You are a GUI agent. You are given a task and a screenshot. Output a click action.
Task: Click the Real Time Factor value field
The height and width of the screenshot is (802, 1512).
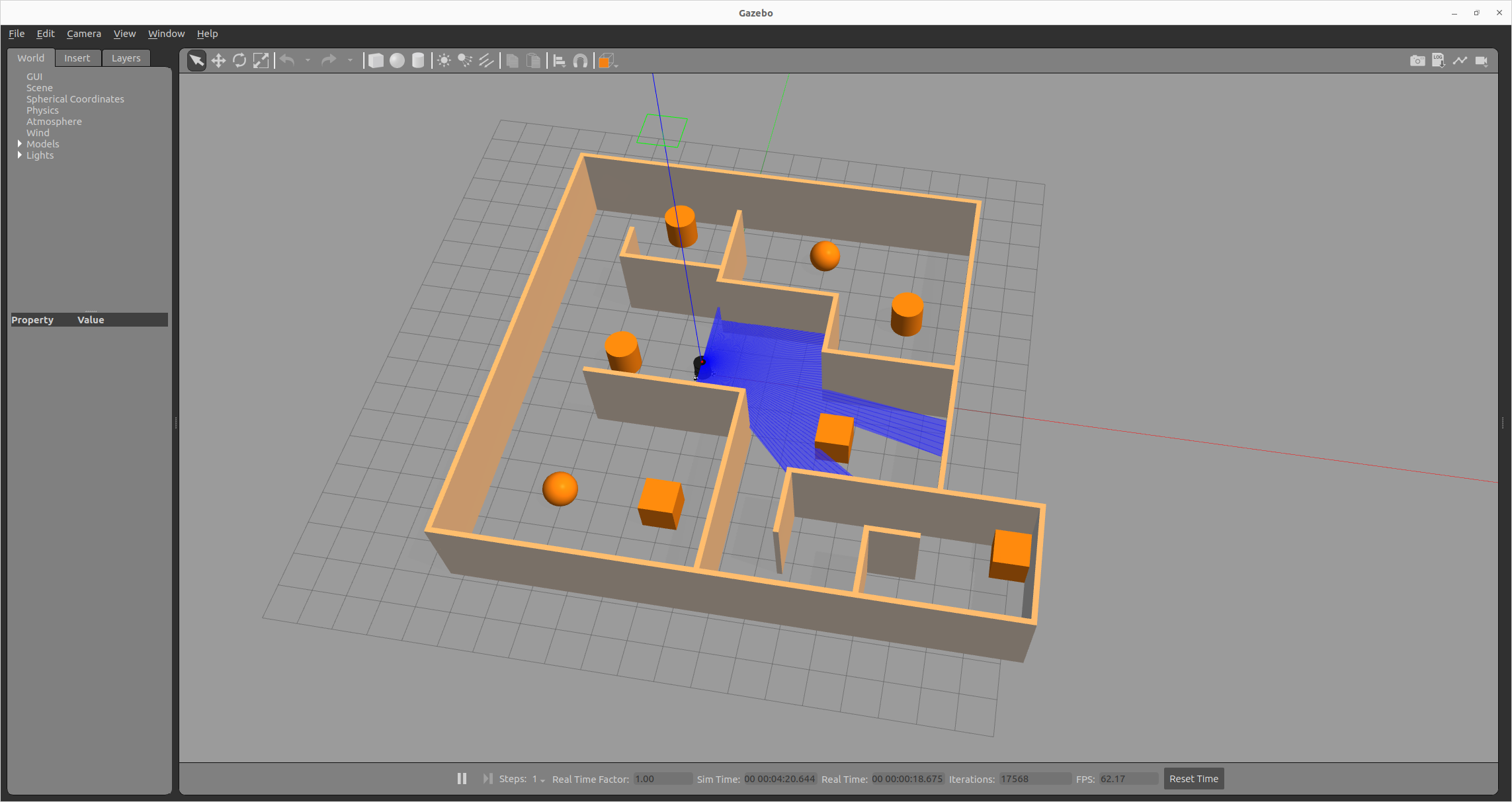point(662,779)
